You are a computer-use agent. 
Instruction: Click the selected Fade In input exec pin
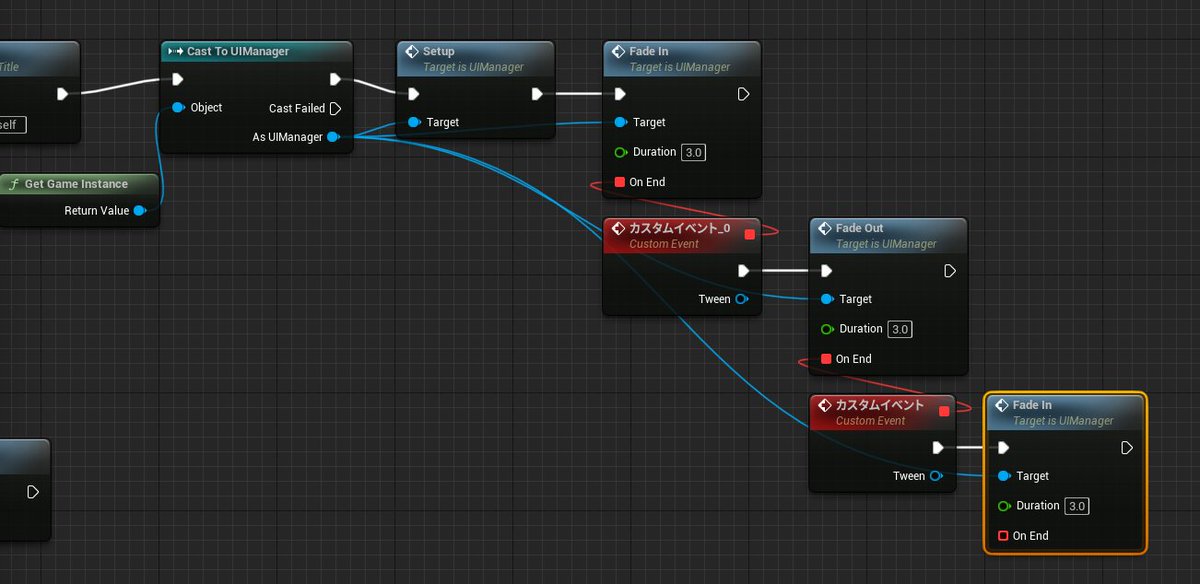(x=1003, y=448)
